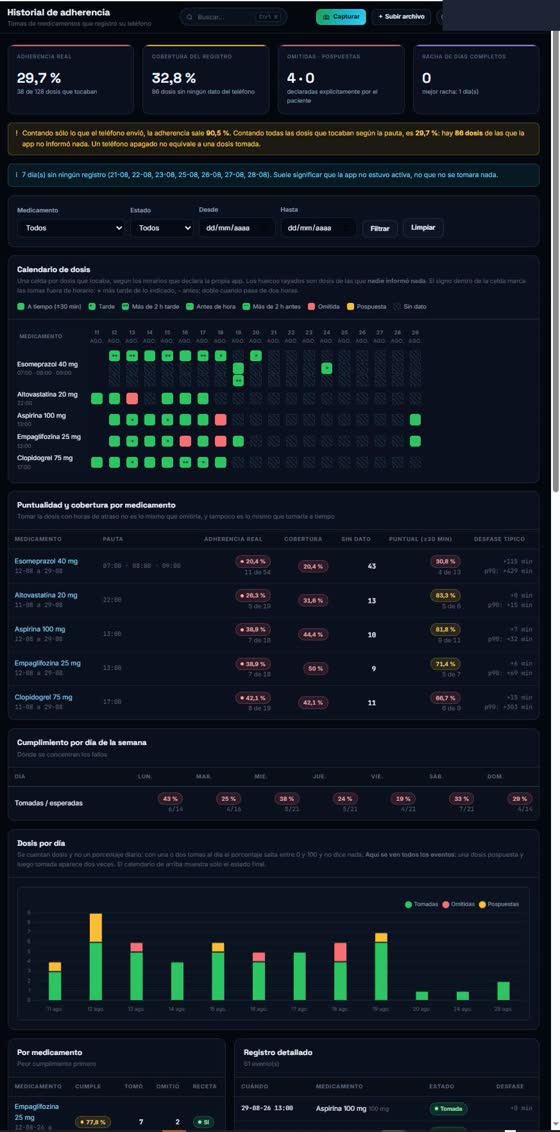Open the Medicamento dropdown

[71, 227]
